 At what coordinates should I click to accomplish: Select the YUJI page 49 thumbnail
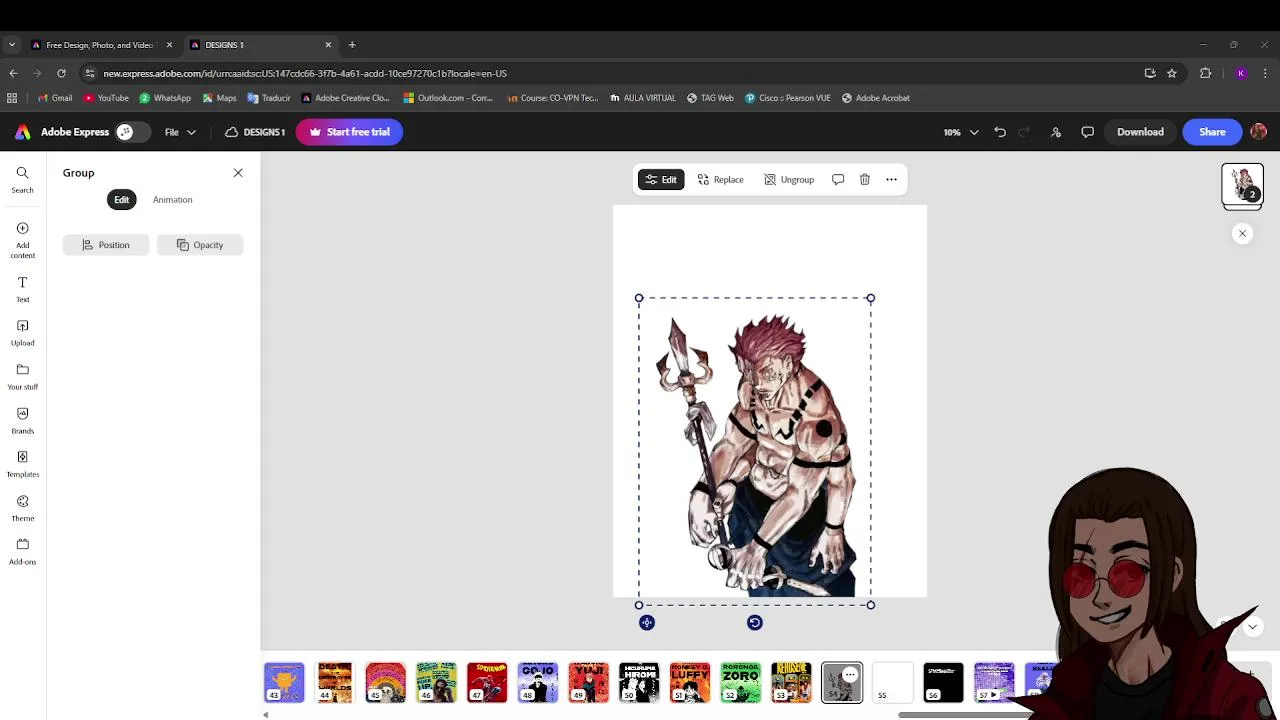(x=588, y=682)
